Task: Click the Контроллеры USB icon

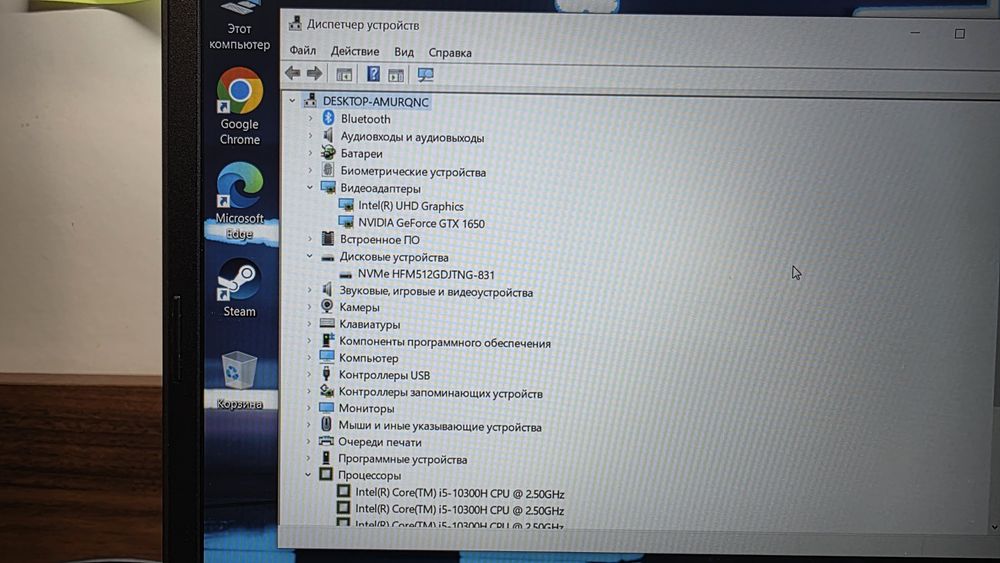Action: pyautogui.click(x=327, y=374)
